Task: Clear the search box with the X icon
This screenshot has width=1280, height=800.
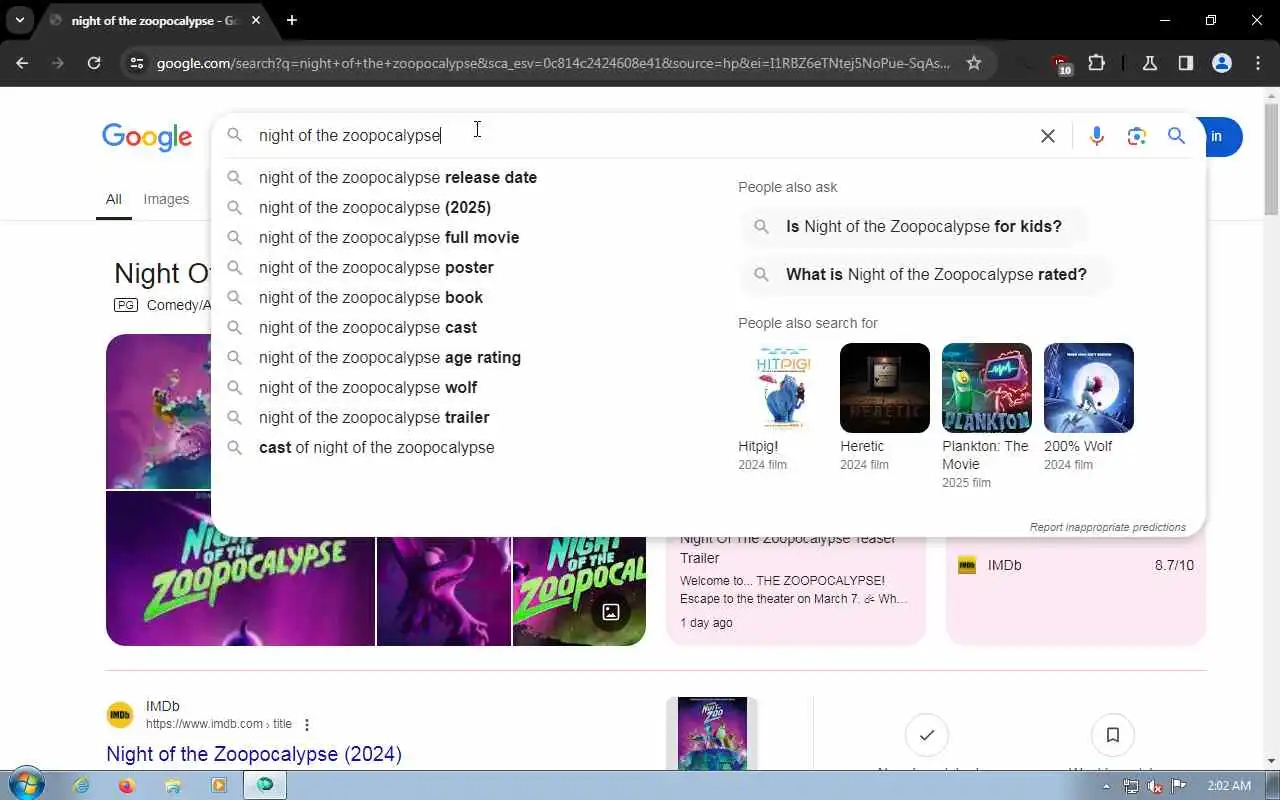Action: [1047, 136]
